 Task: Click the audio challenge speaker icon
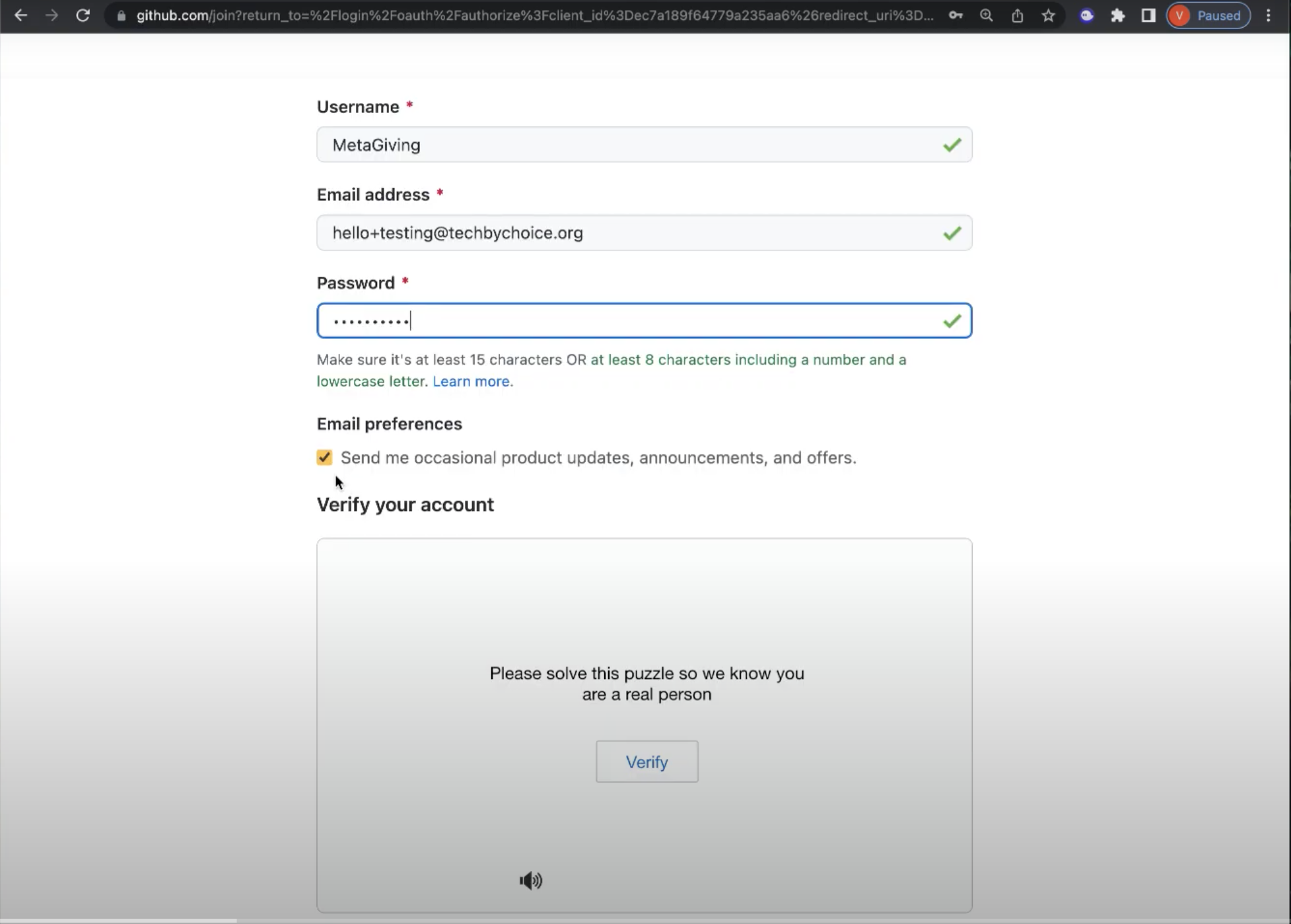click(531, 880)
